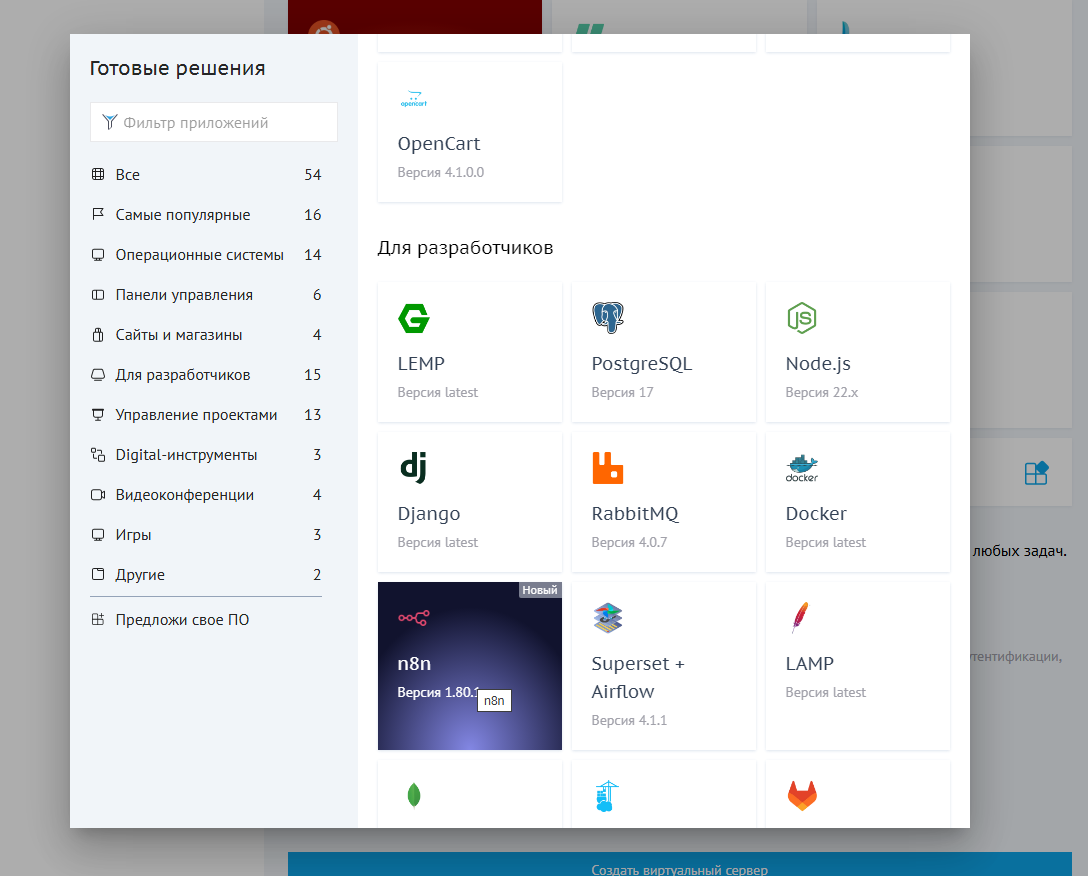Image resolution: width=1088 pixels, height=876 pixels.
Task: Choose PostgreSQL Версия 17 text
Action: coord(622,393)
